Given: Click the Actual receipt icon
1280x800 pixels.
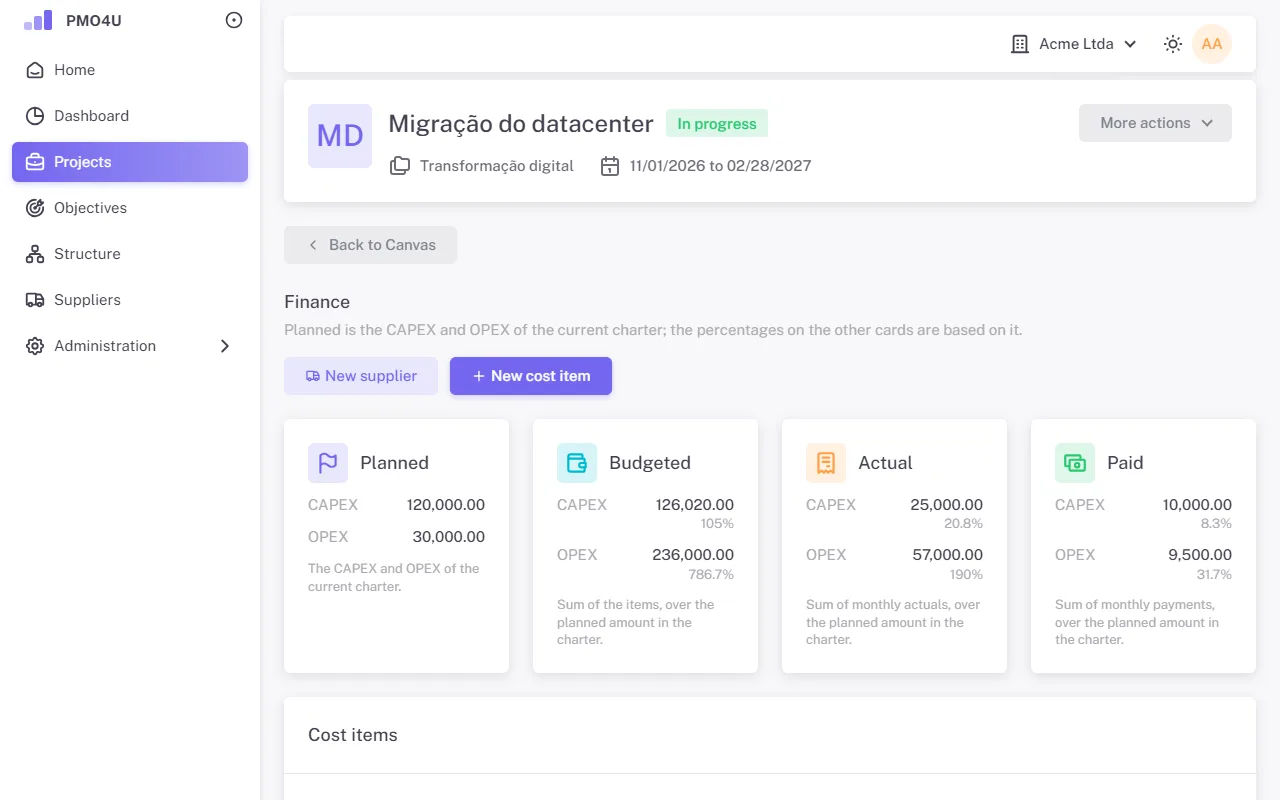Looking at the screenshot, I should (826, 463).
